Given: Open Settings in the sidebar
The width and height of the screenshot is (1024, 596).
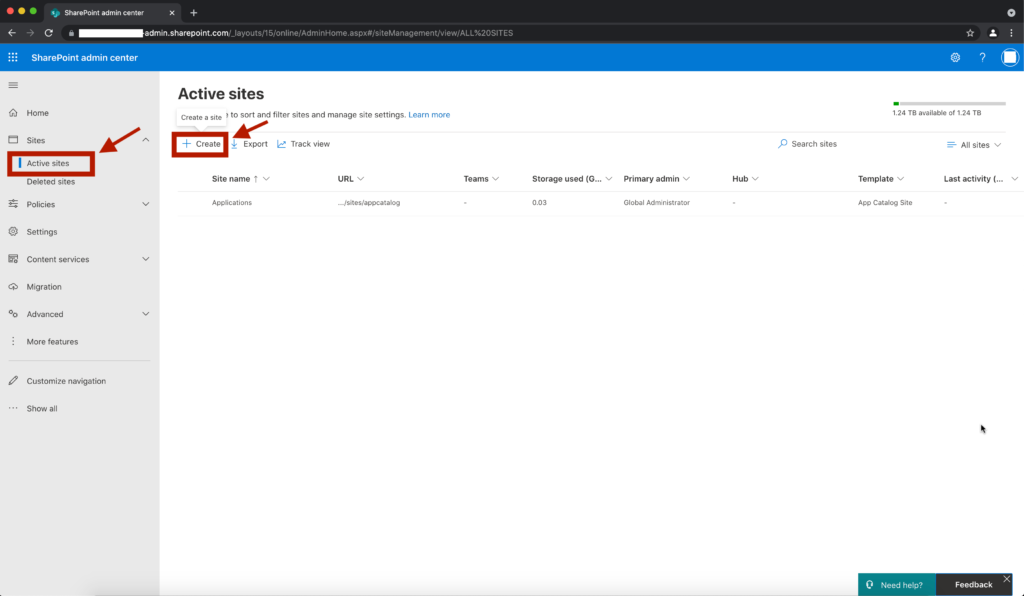Looking at the screenshot, I should pos(42,232).
